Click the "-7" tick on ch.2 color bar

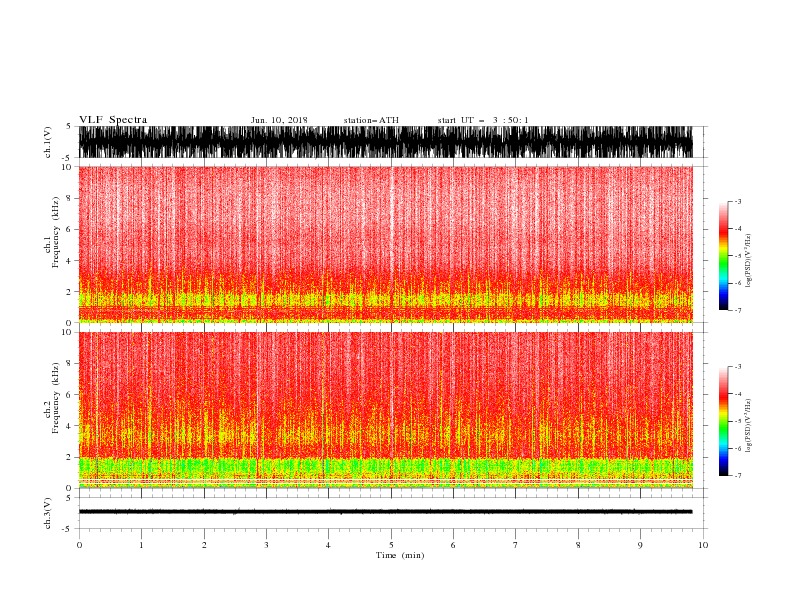point(737,475)
